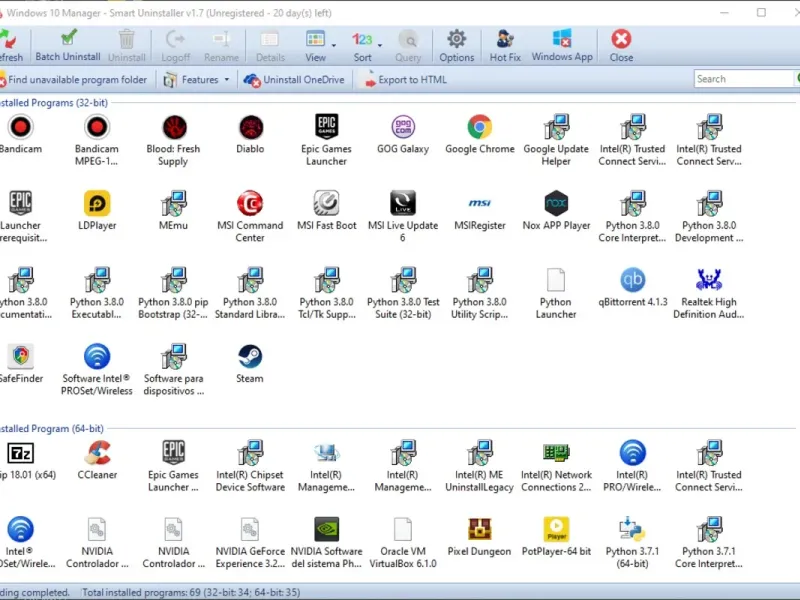Image resolution: width=800 pixels, height=600 pixels.
Task: Click the Installed Programs (32-bit) header
Action: point(54,103)
